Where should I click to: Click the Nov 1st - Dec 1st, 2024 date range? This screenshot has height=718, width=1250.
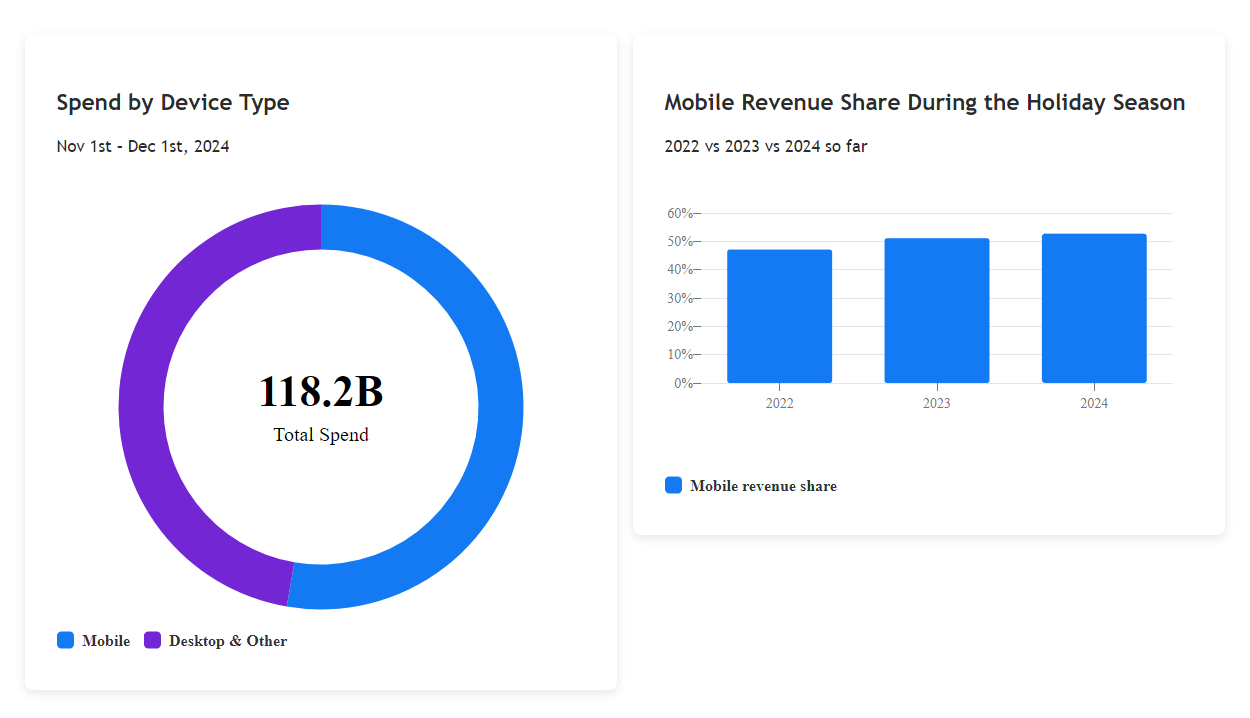pyautogui.click(x=143, y=146)
